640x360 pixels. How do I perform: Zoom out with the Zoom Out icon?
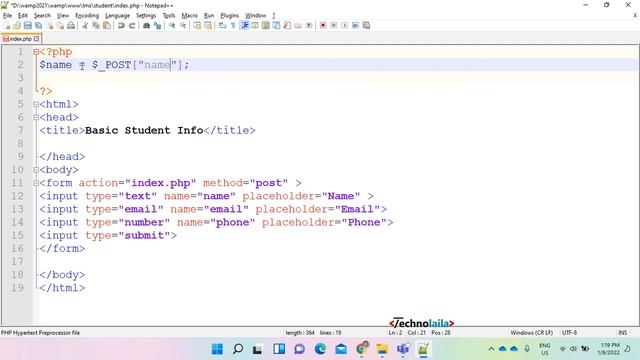pos(183,25)
